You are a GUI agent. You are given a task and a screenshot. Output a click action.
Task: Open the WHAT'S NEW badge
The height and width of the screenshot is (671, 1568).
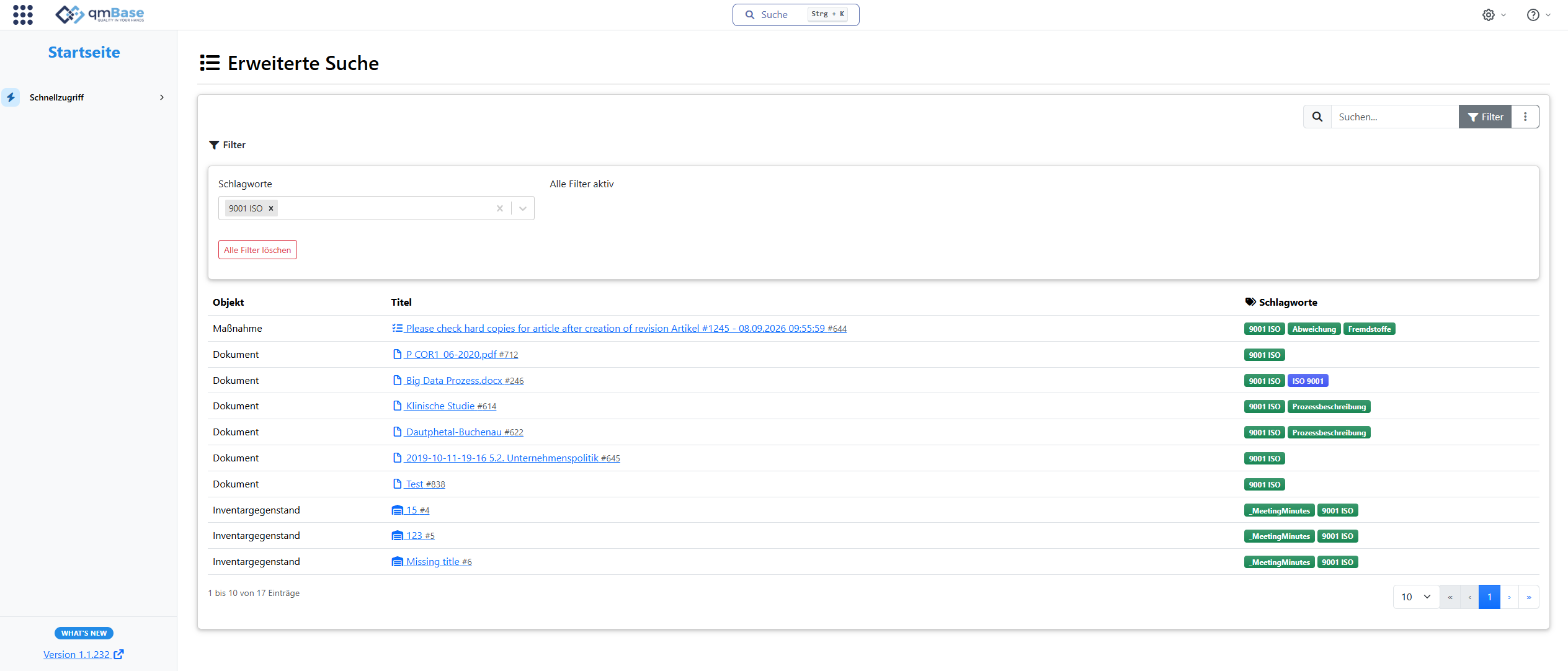coord(84,633)
